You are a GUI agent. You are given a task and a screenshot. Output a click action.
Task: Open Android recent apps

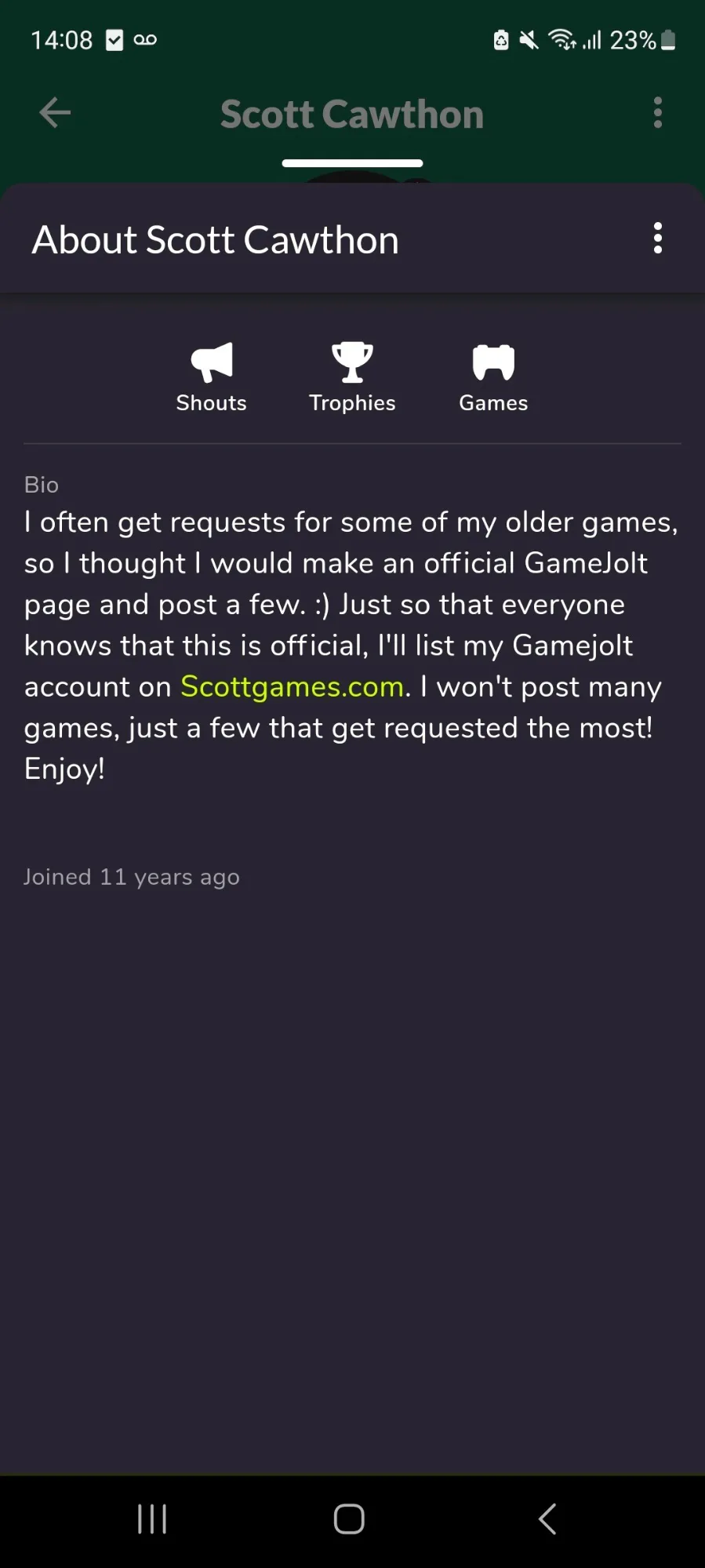(152, 1519)
